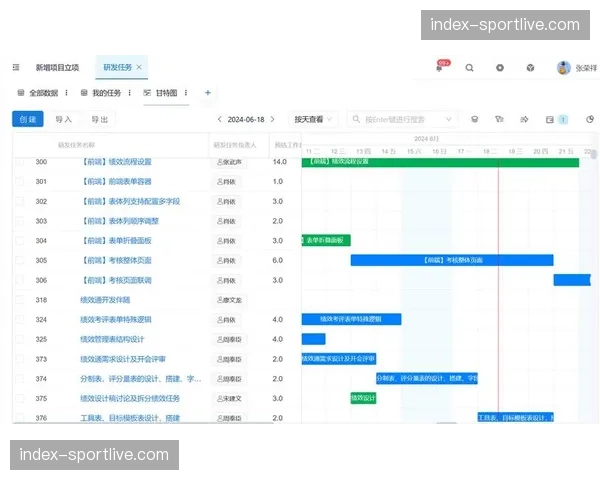
Task: Open task link in row 376
Action: tap(130, 418)
